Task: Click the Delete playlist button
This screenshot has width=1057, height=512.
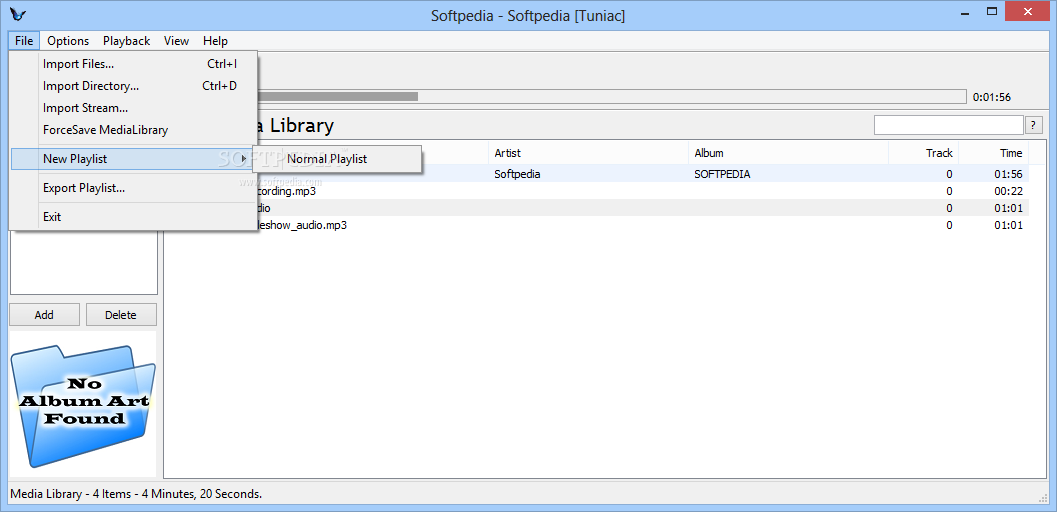Action: (121, 315)
